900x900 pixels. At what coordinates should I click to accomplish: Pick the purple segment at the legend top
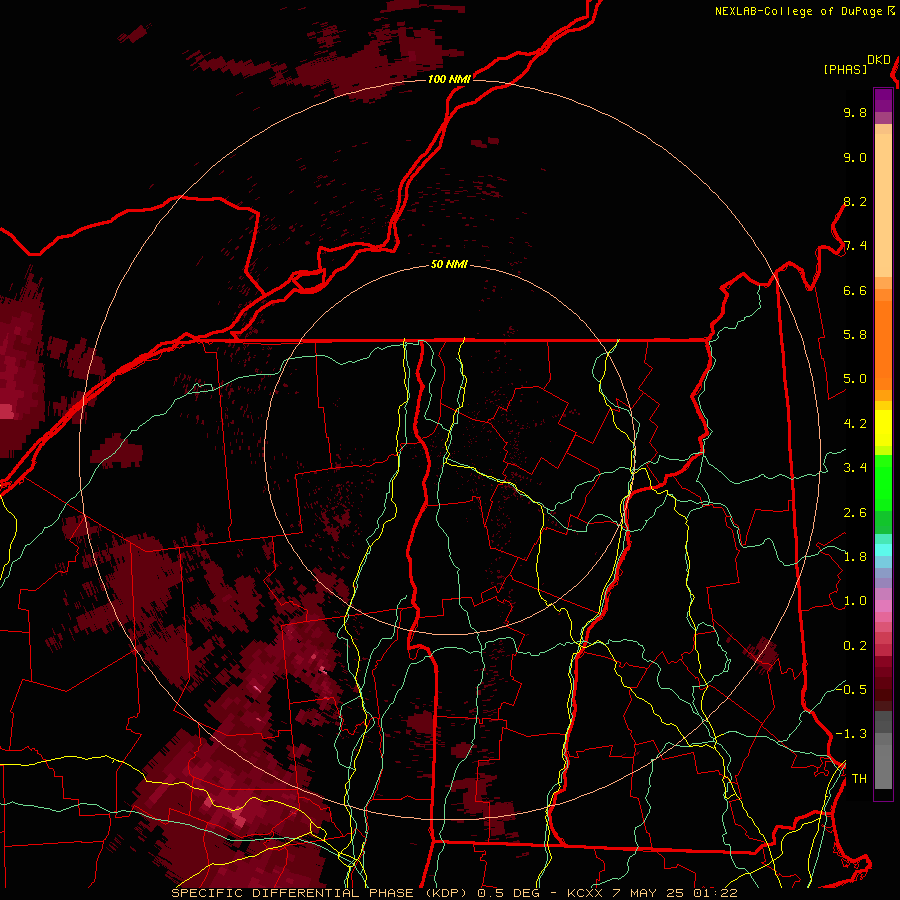click(883, 100)
